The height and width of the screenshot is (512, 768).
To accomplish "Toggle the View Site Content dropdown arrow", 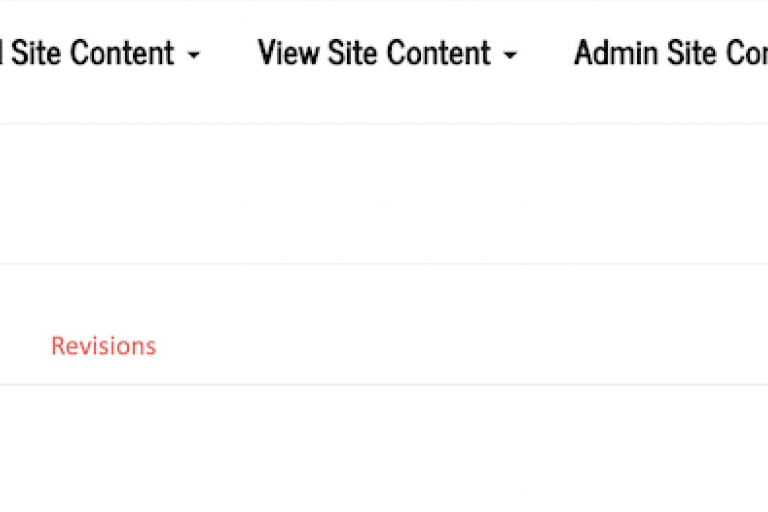I will click(510, 55).
